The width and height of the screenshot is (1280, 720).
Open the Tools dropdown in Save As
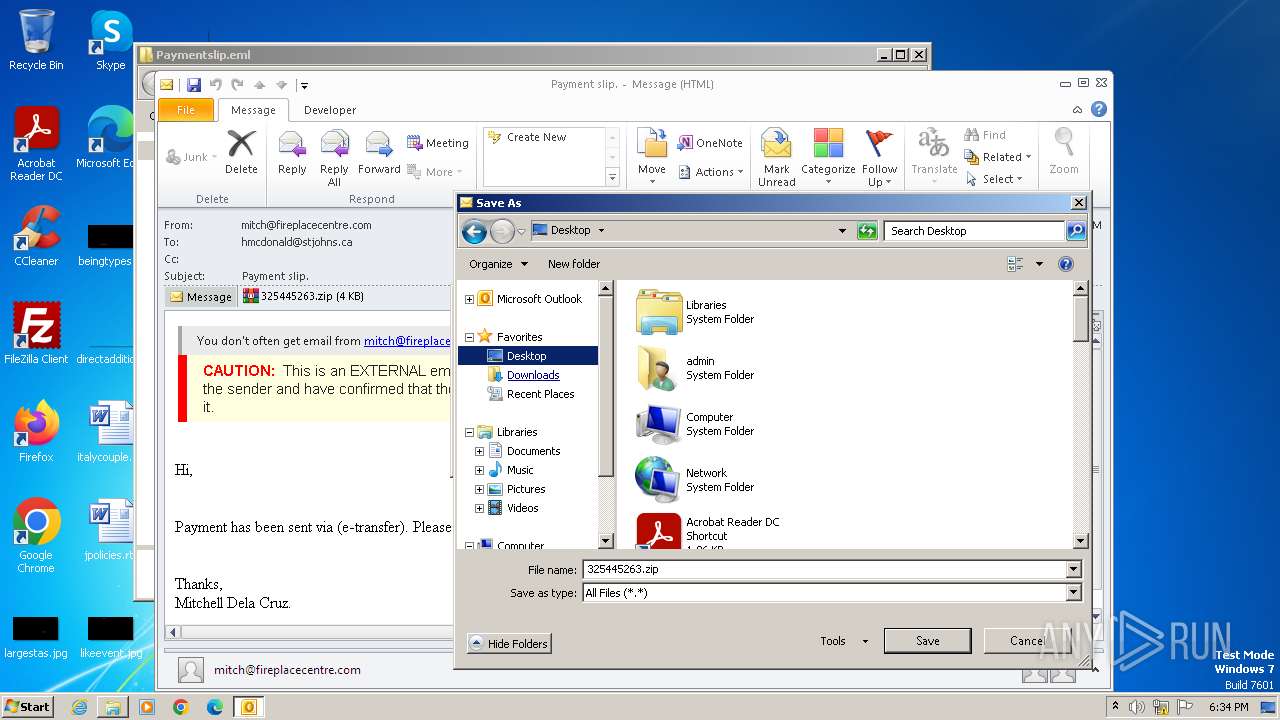[x=844, y=641]
